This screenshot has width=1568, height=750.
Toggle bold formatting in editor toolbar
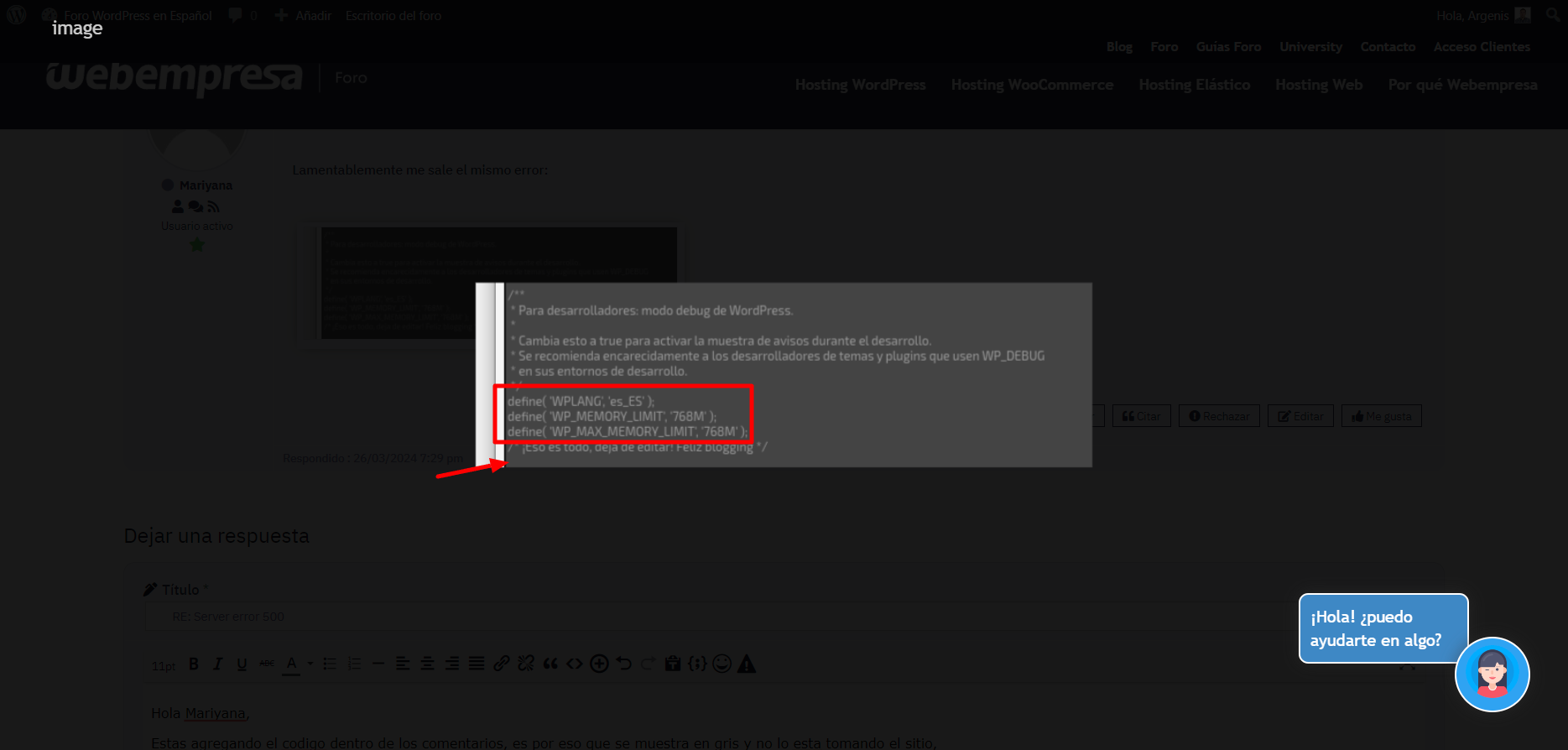point(194,664)
